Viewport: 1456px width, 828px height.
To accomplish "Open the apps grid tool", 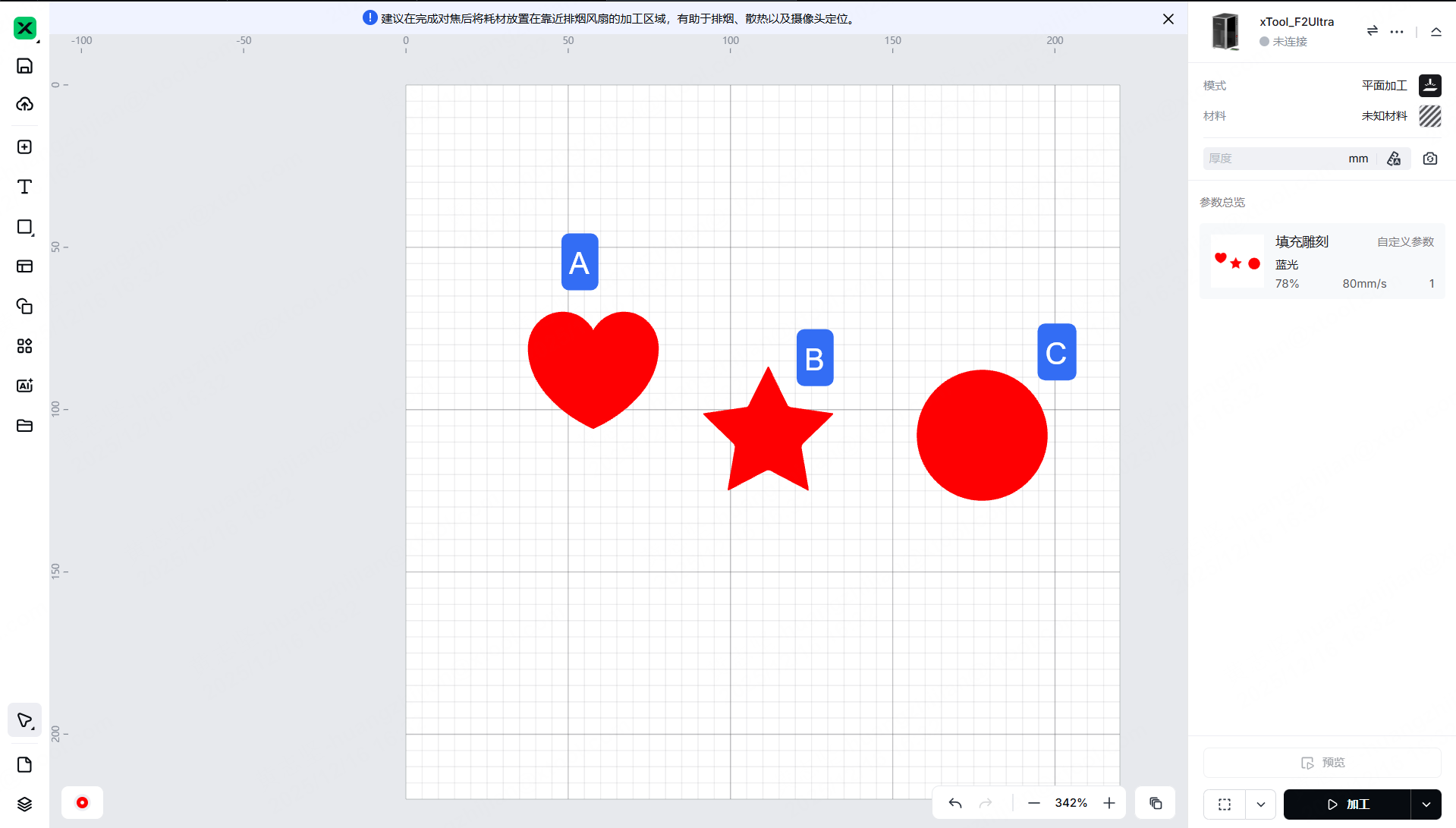I will tap(24, 346).
